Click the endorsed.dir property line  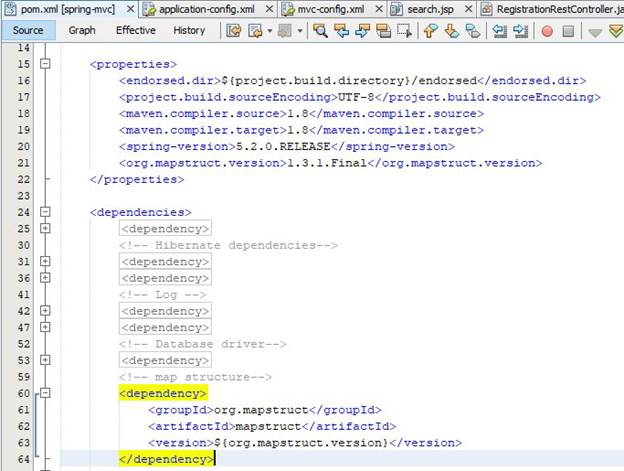(353, 81)
